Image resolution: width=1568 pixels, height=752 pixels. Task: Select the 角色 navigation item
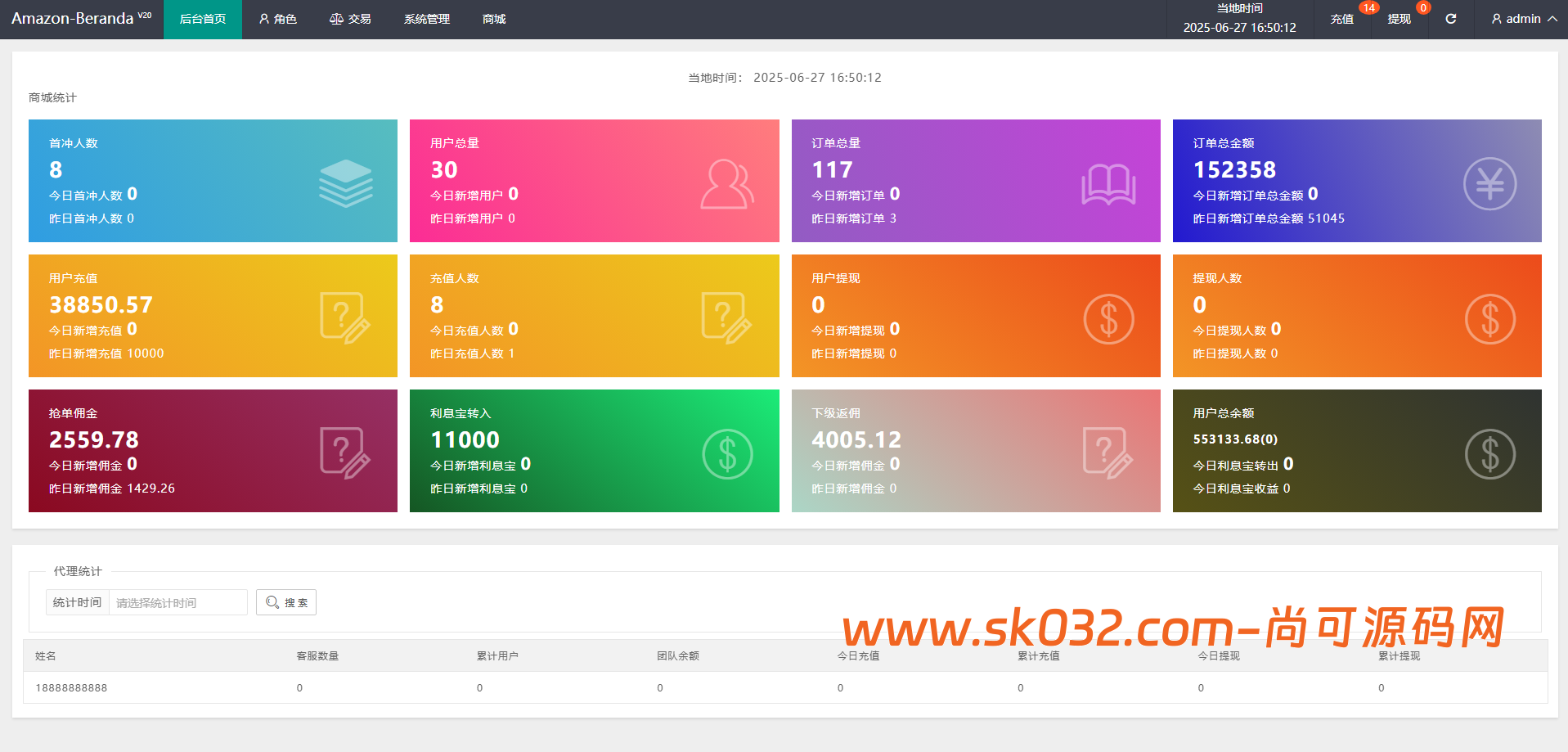tap(278, 19)
